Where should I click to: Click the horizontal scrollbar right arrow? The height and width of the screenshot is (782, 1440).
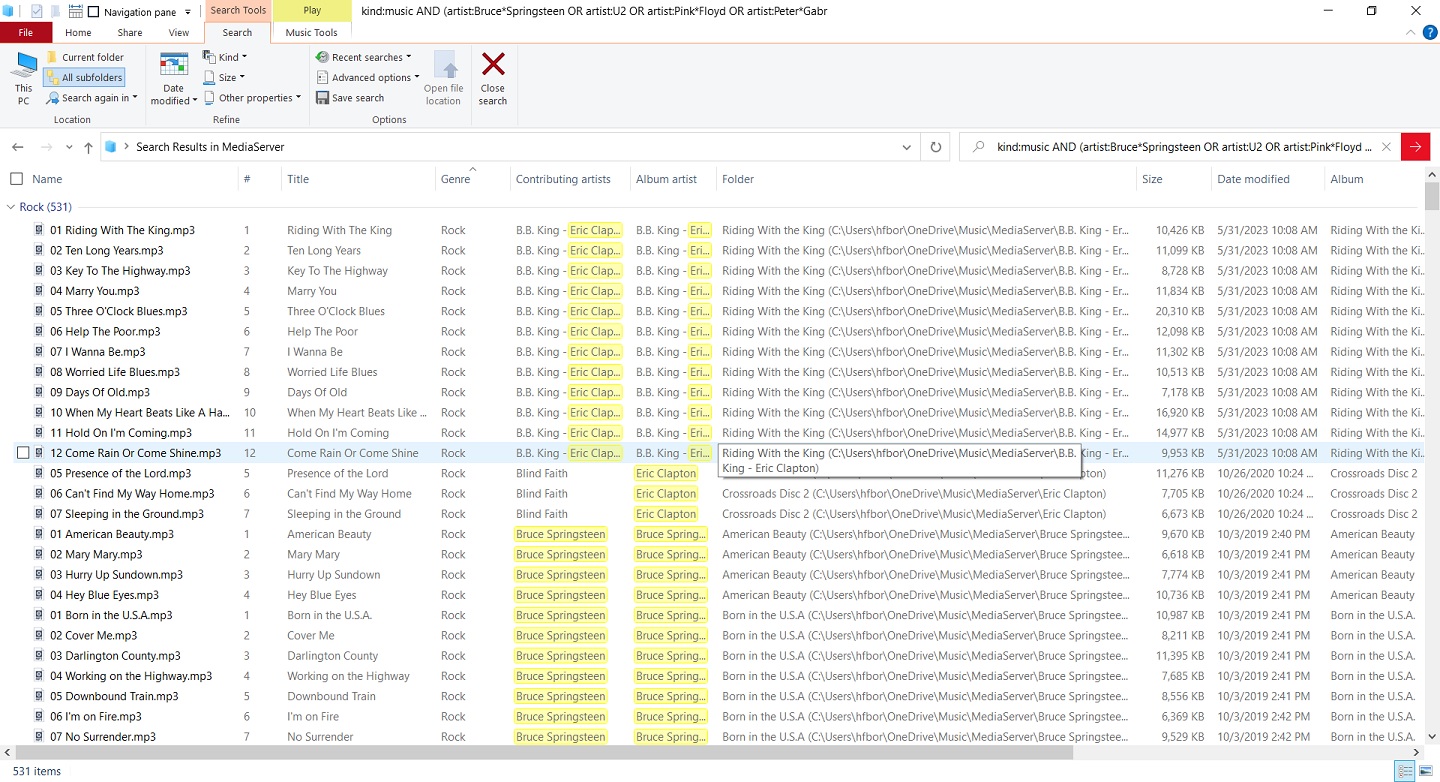tap(1415, 752)
